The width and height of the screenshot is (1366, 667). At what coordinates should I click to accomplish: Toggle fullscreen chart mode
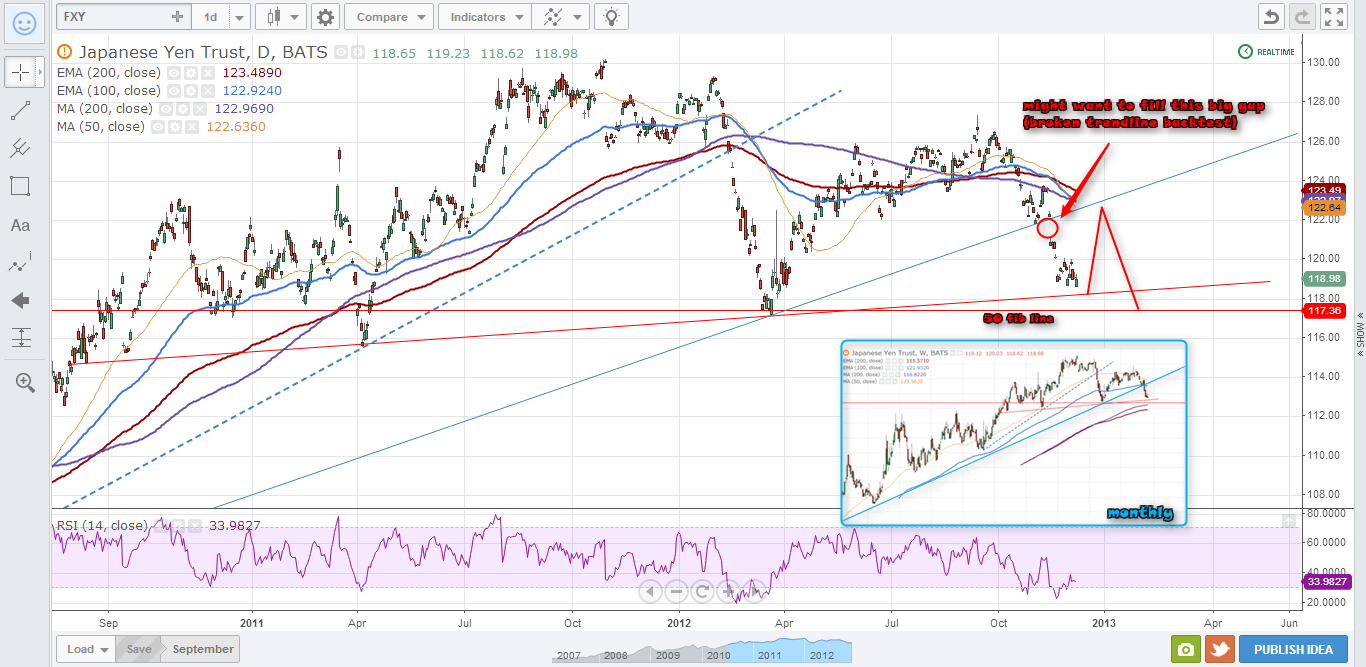click(x=1334, y=17)
